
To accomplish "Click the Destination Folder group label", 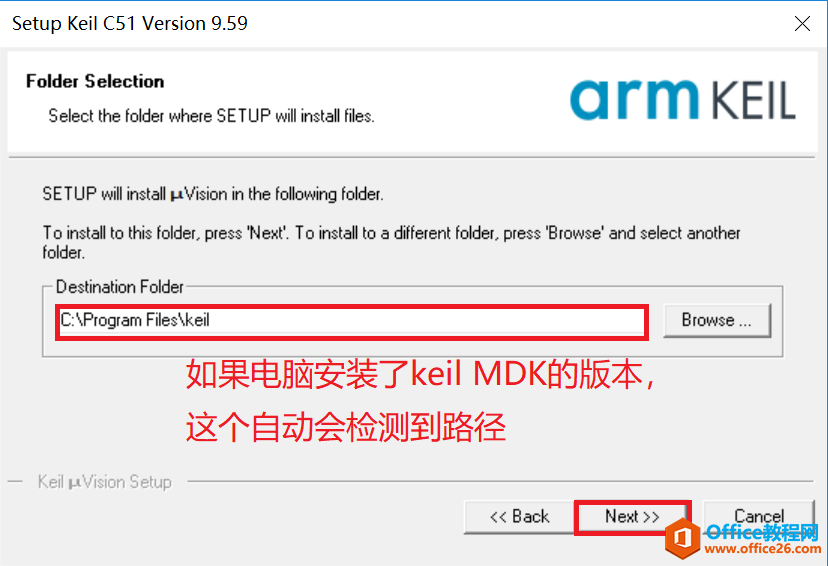I will pyautogui.click(x=120, y=287).
